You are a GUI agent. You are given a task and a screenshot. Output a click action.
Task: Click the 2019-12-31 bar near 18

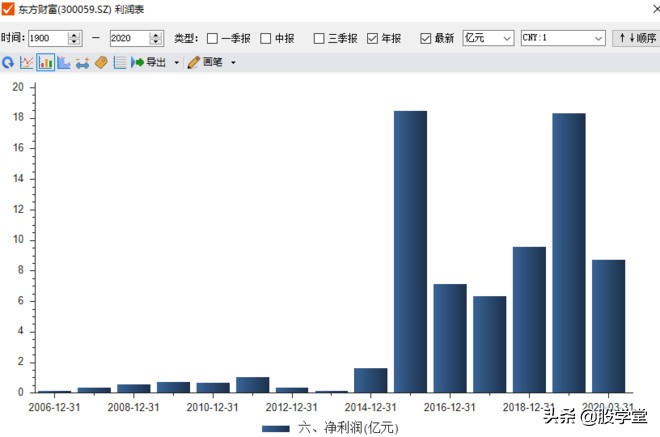[x=569, y=253]
